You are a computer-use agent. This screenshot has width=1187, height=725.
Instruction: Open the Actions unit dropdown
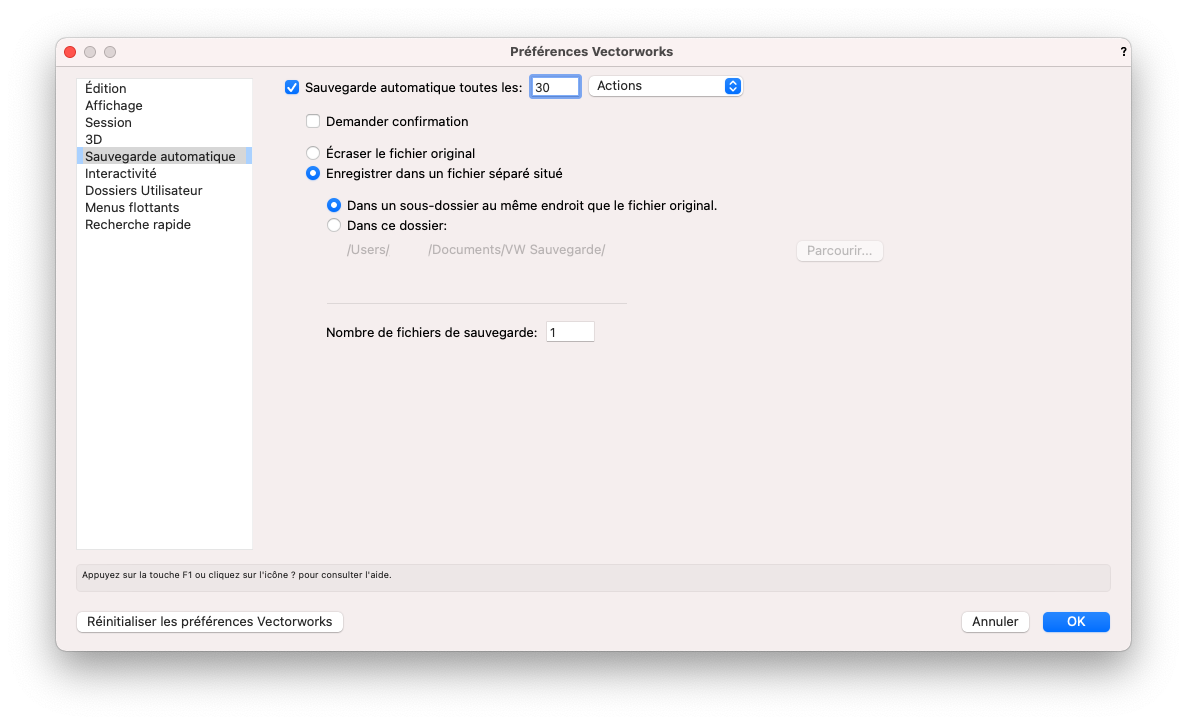pyautogui.click(x=665, y=86)
